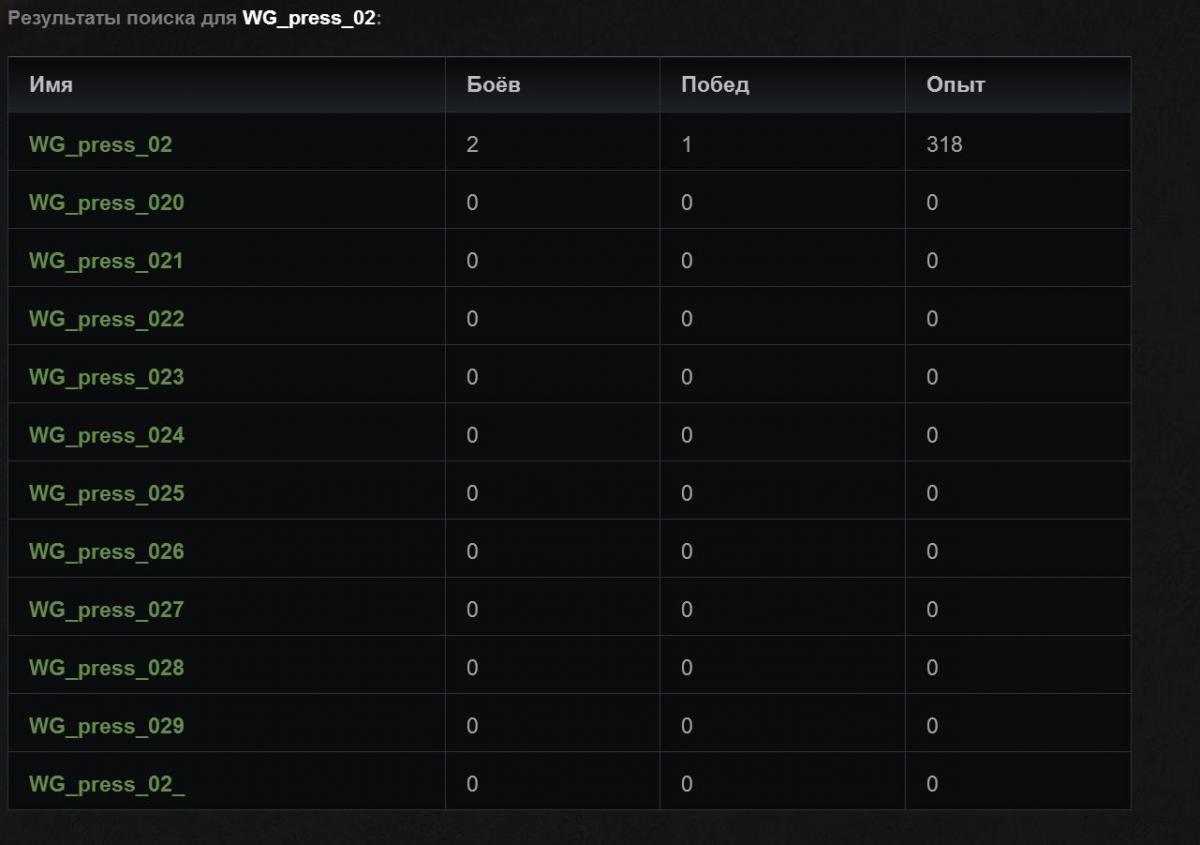Click experience value 318
Screen dimensions: 1200x845
click(x=944, y=145)
